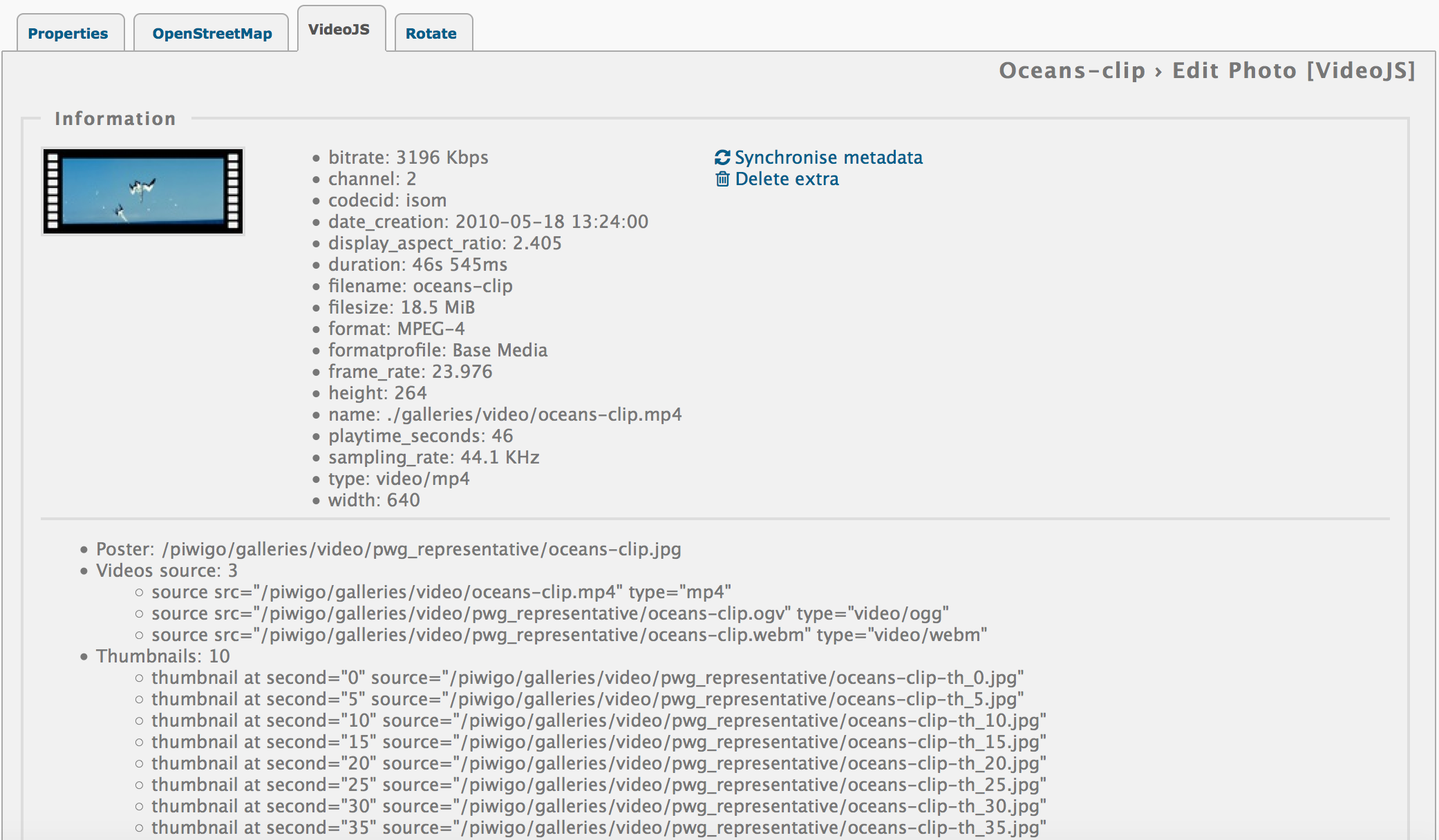The height and width of the screenshot is (840, 1439).
Task: Click the Synchronise metadata link text
Action: tap(828, 157)
